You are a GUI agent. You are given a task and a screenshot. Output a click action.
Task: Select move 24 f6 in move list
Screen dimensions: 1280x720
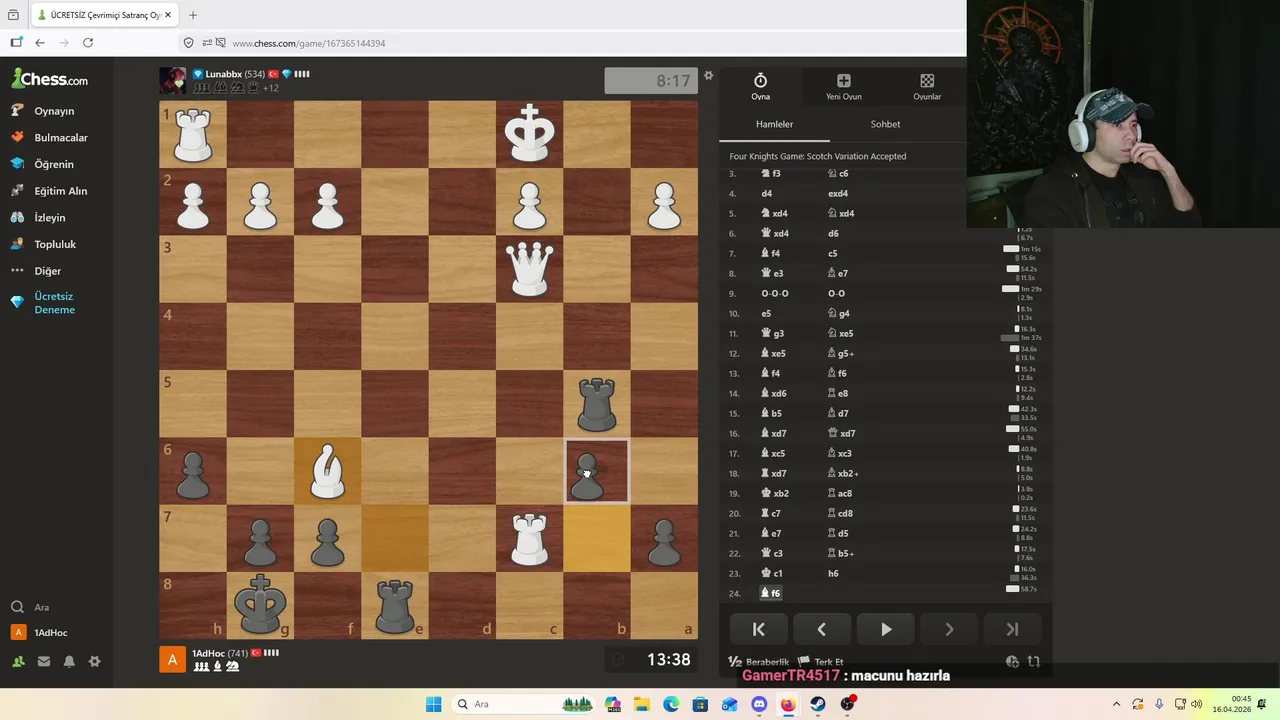point(771,593)
